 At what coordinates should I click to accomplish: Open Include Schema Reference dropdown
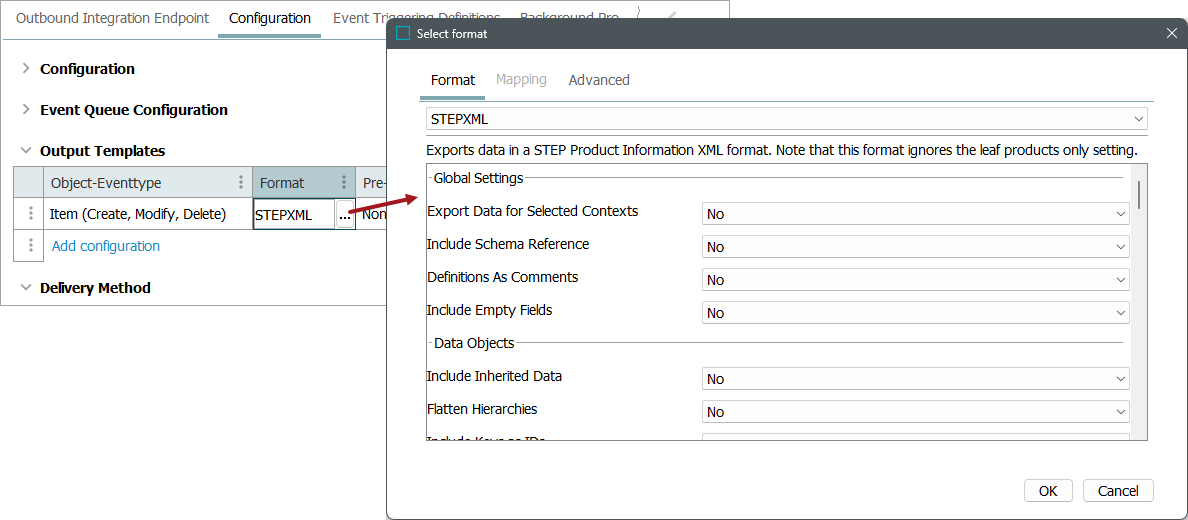(x=915, y=247)
